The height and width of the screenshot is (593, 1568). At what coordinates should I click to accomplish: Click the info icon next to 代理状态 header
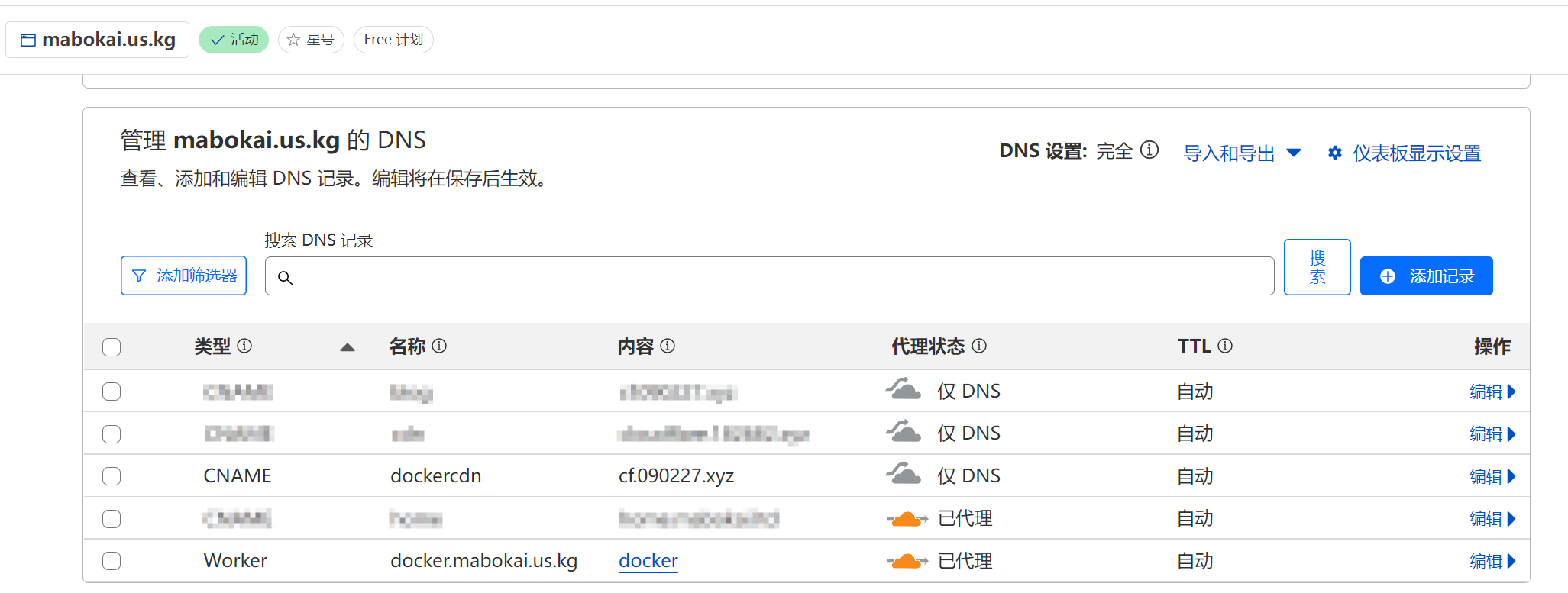(x=981, y=346)
